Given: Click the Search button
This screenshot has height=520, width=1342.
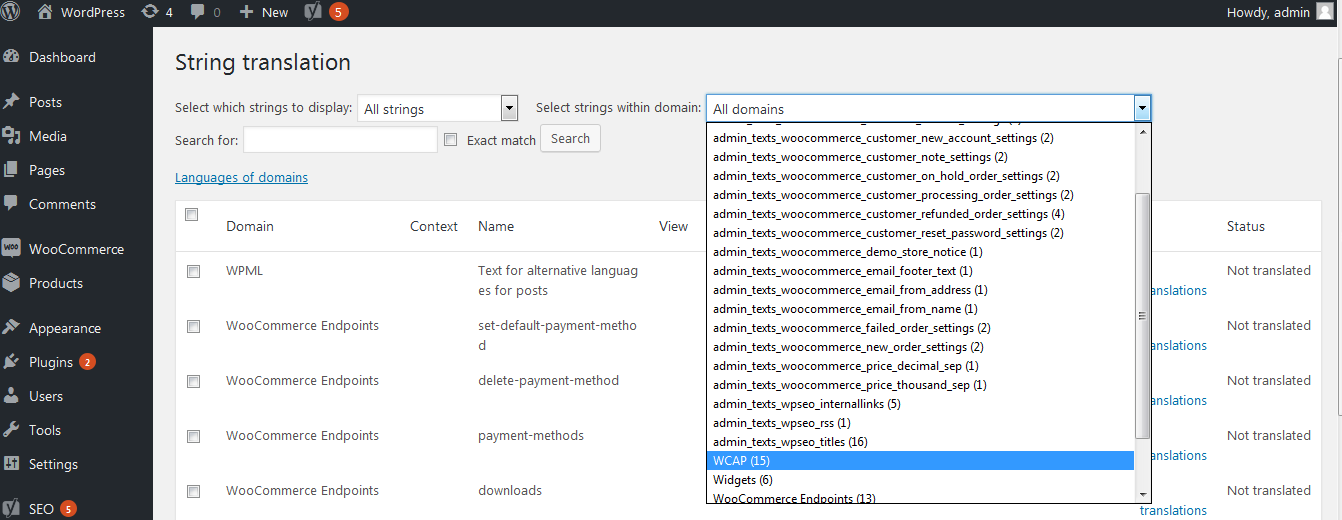Looking at the screenshot, I should [570, 138].
